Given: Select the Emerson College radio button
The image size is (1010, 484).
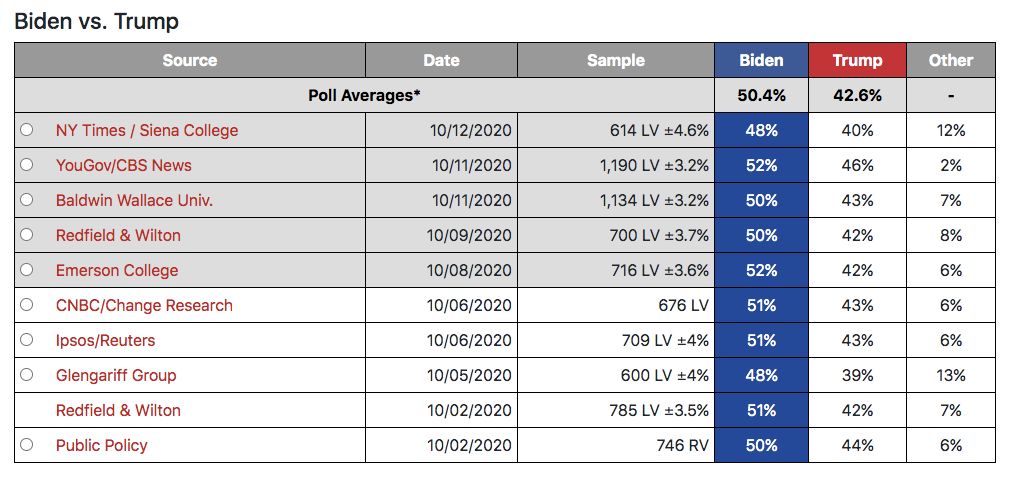Looking at the screenshot, I should pos(26,270).
